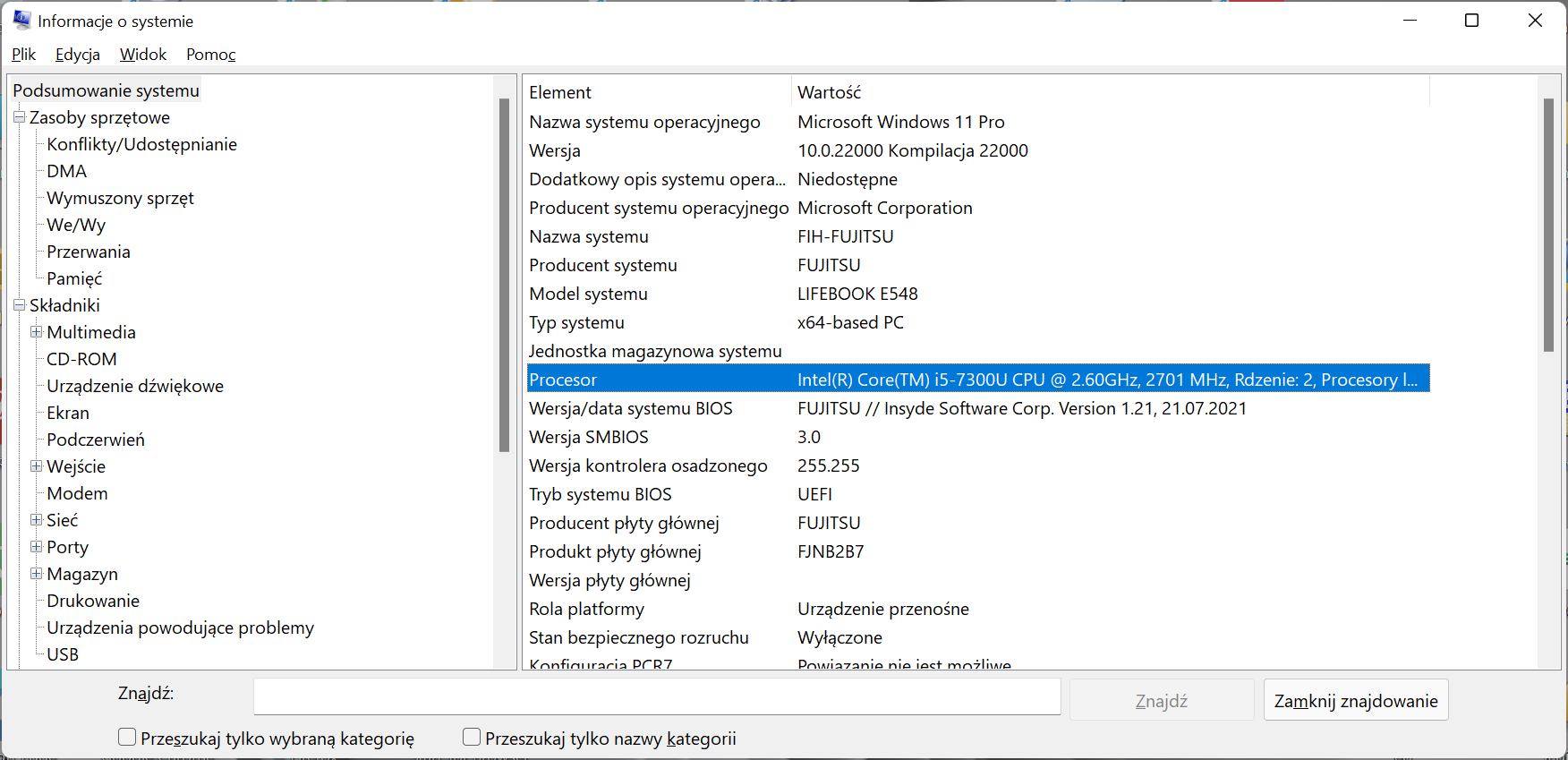Minimize the Informacje o systemie window
This screenshot has width=1568, height=760.
coord(1410,20)
